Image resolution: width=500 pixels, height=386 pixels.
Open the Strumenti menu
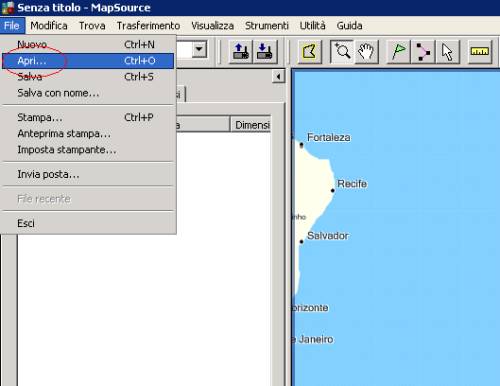click(x=267, y=26)
